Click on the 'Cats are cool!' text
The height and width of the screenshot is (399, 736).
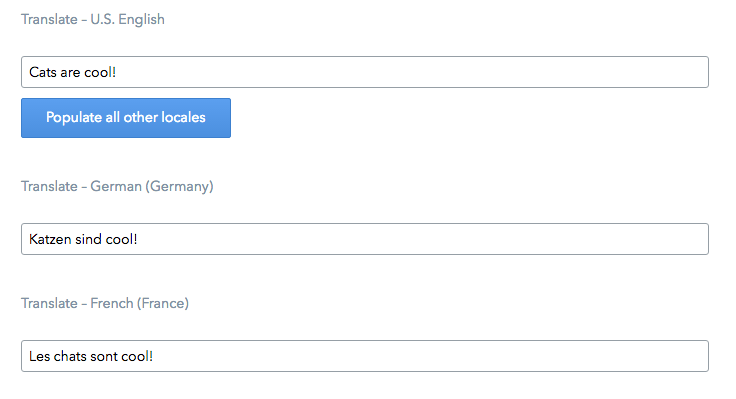[72, 72]
